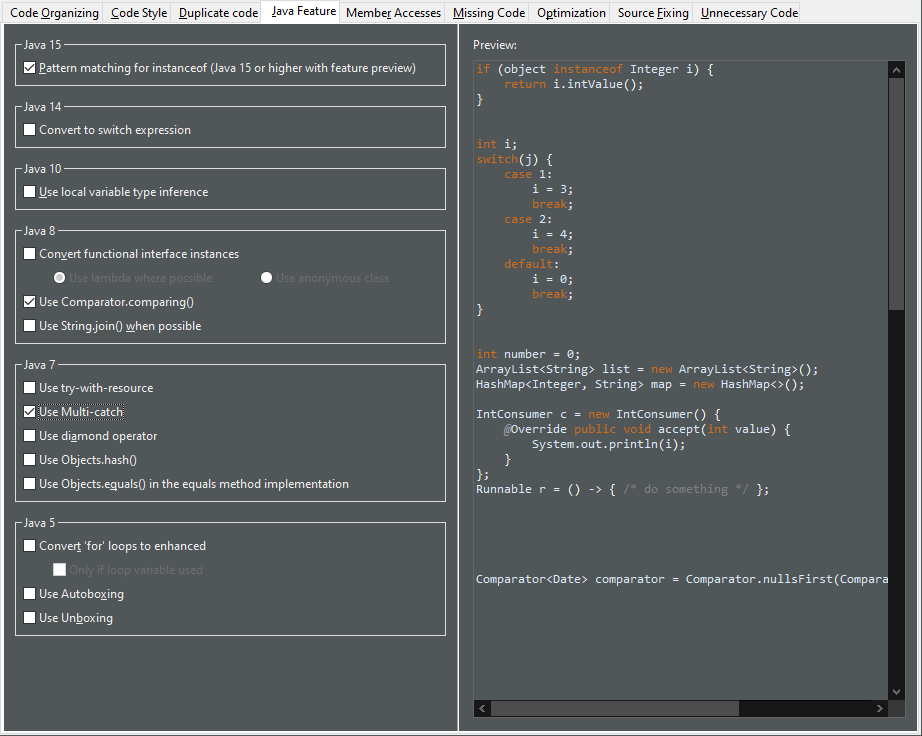922x736 pixels.
Task: Open the Code Style tab
Action: click(x=139, y=13)
